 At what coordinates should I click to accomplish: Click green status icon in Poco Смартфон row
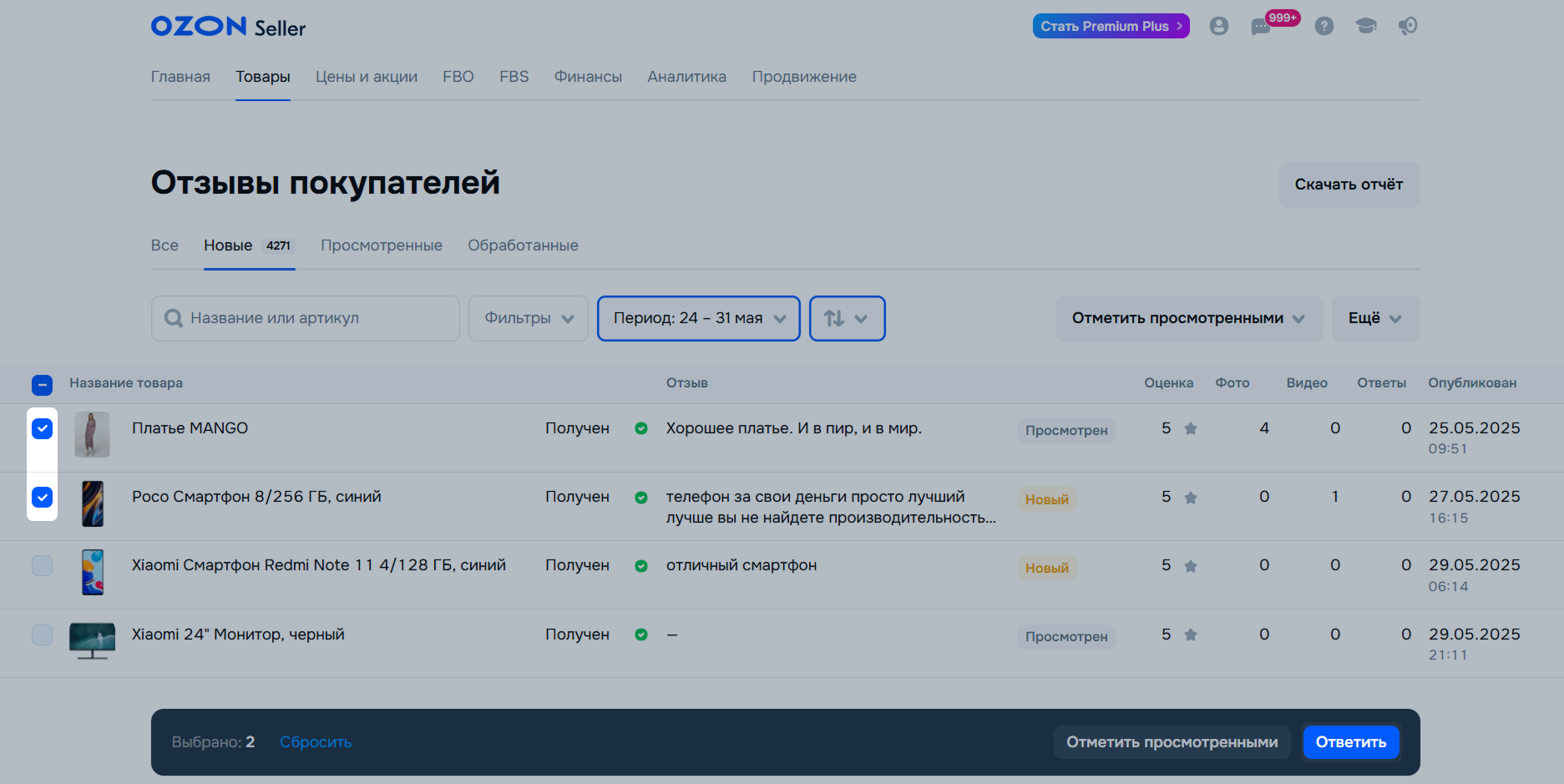click(641, 498)
